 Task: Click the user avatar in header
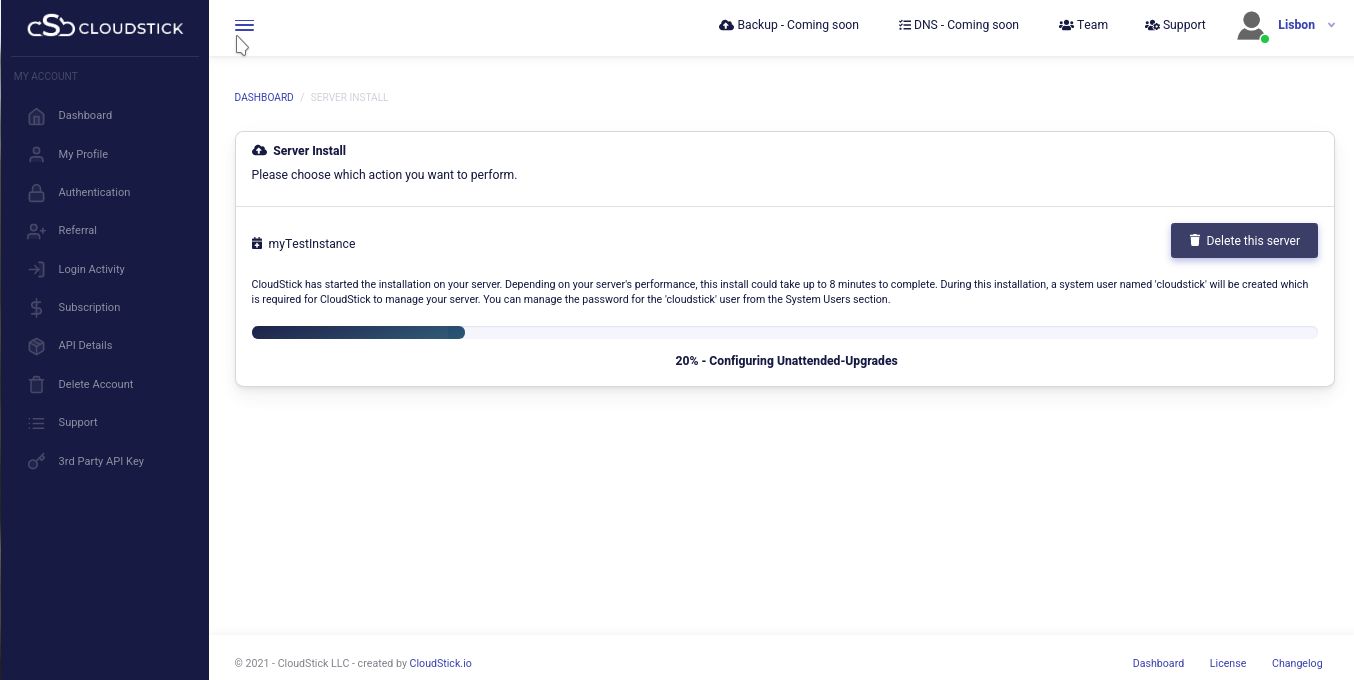(1251, 26)
